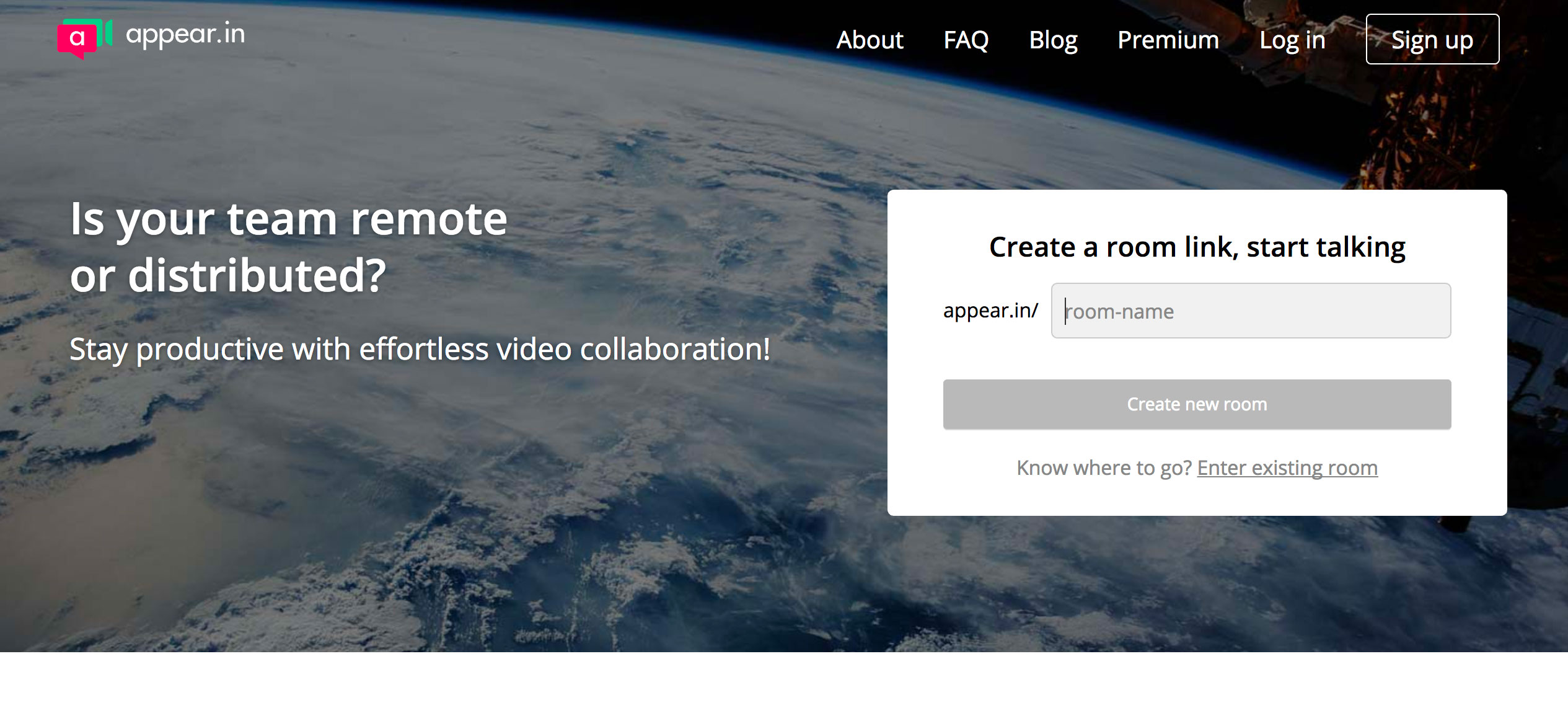Click the pink appear.in logo icon

[77, 40]
